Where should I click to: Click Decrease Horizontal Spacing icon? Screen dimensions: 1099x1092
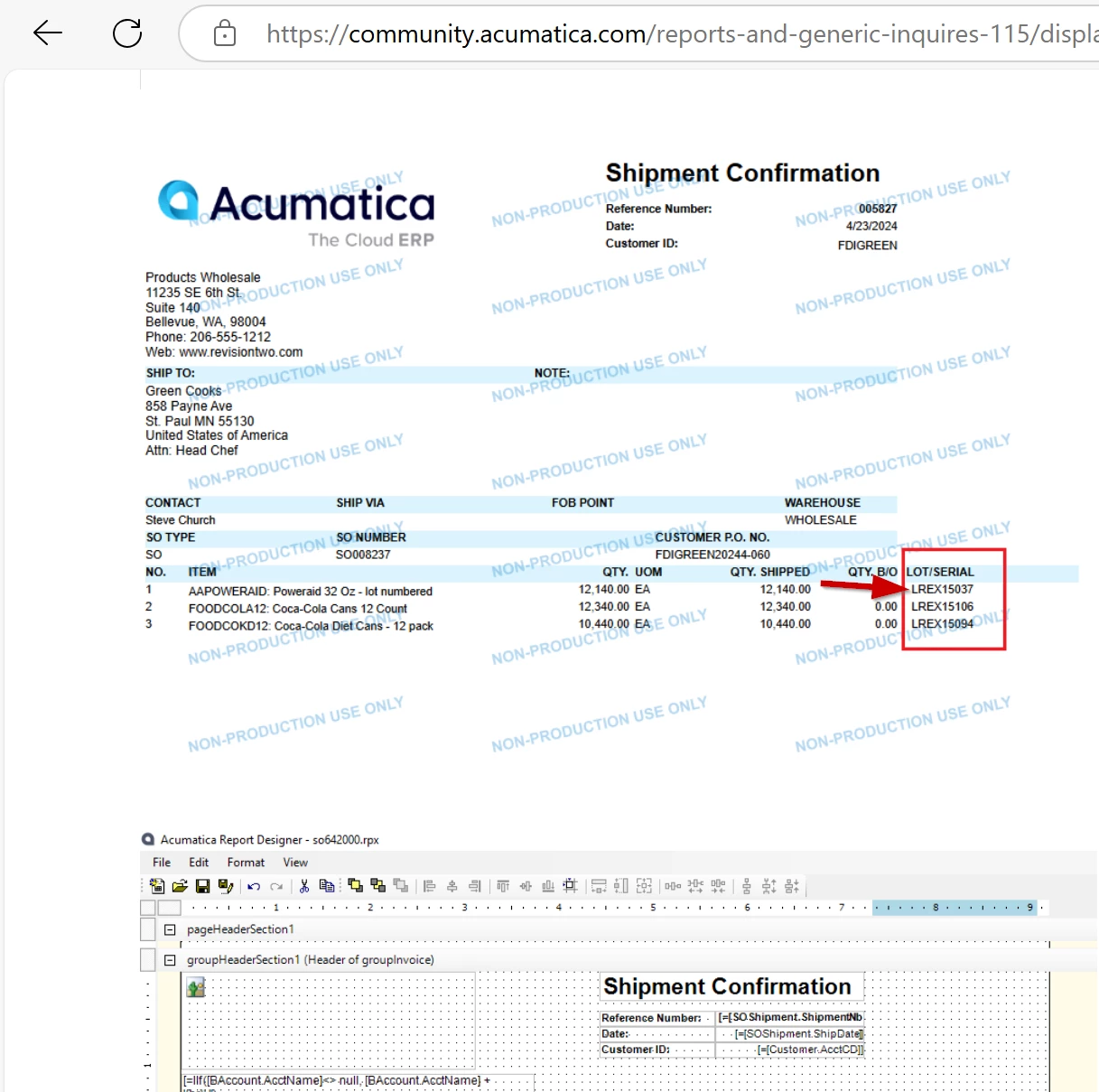[x=718, y=886]
